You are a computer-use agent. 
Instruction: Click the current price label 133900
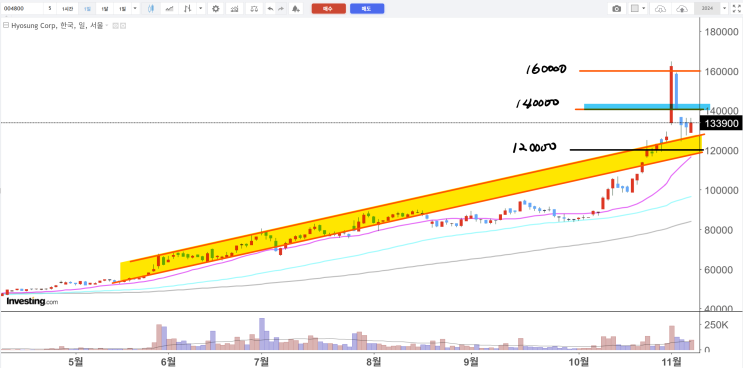pos(722,124)
